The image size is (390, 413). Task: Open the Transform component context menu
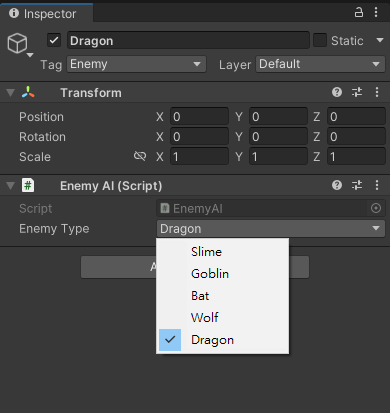(x=377, y=92)
